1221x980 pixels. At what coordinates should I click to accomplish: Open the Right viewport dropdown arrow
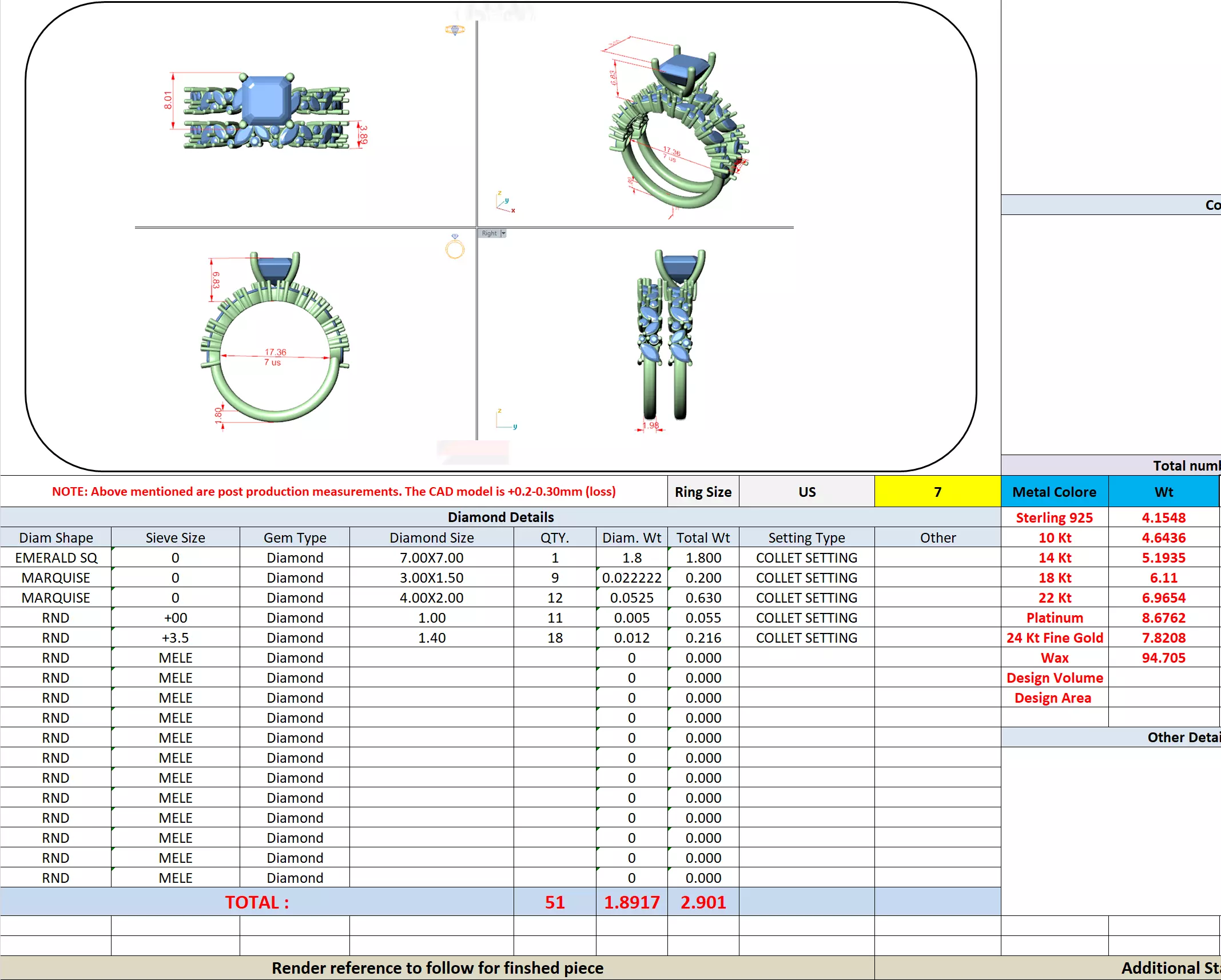point(503,233)
